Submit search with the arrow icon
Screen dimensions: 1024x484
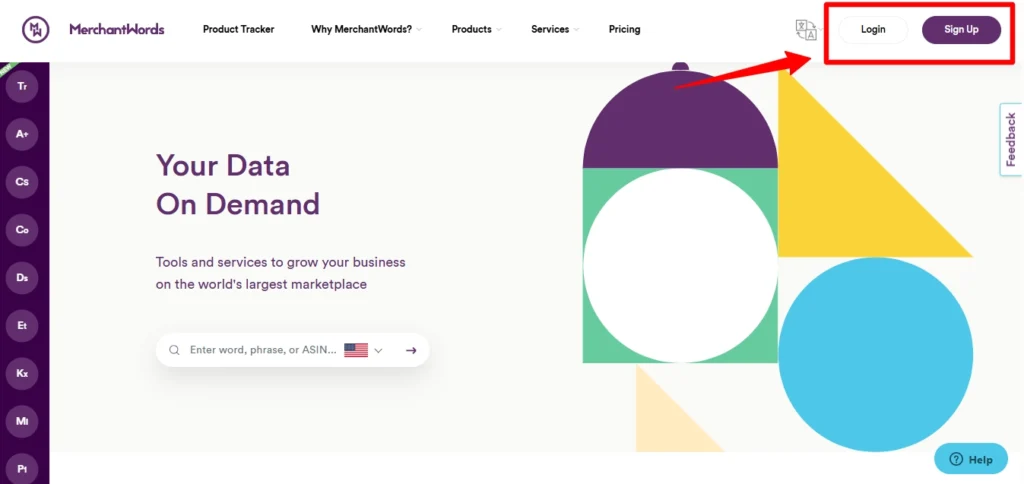point(411,350)
